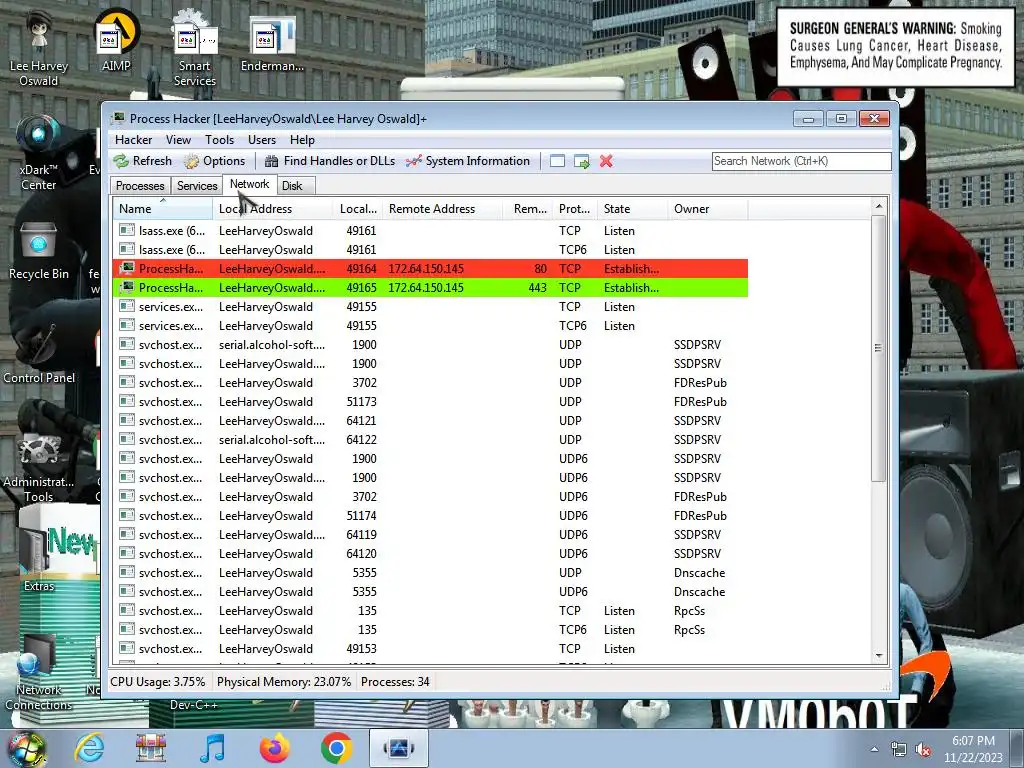Select the services.exe TCP Listen row
1024x768 pixels.
click(x=430, y=306)
